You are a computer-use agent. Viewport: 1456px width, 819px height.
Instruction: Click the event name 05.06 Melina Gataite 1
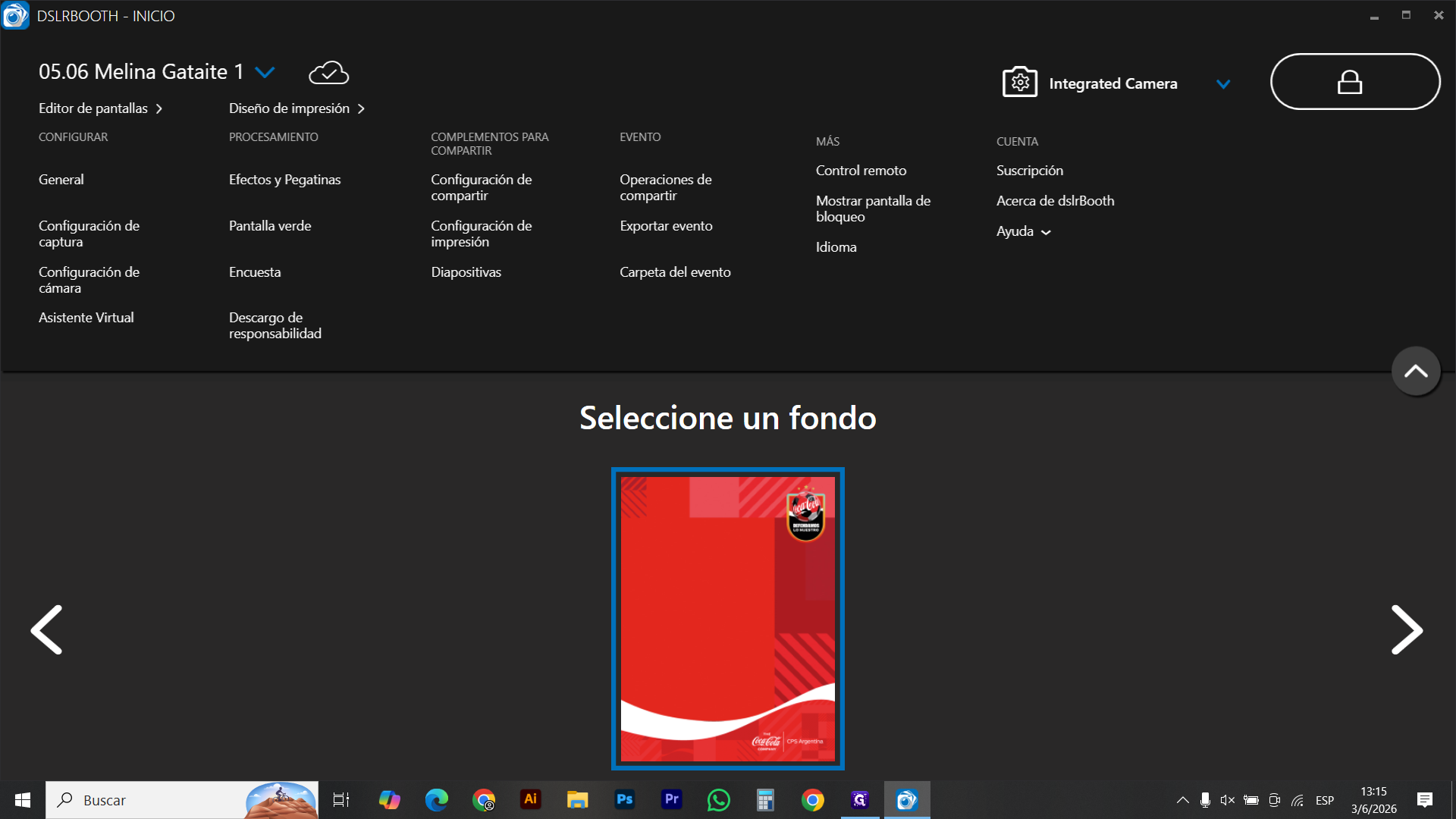(141, 72)
